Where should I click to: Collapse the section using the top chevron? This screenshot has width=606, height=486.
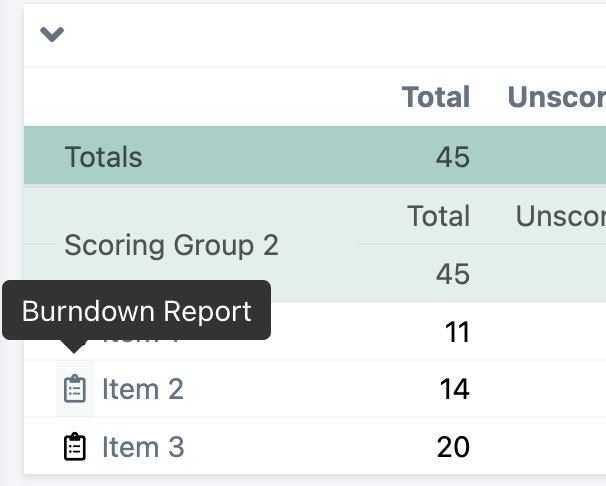[x=52, y=35]
